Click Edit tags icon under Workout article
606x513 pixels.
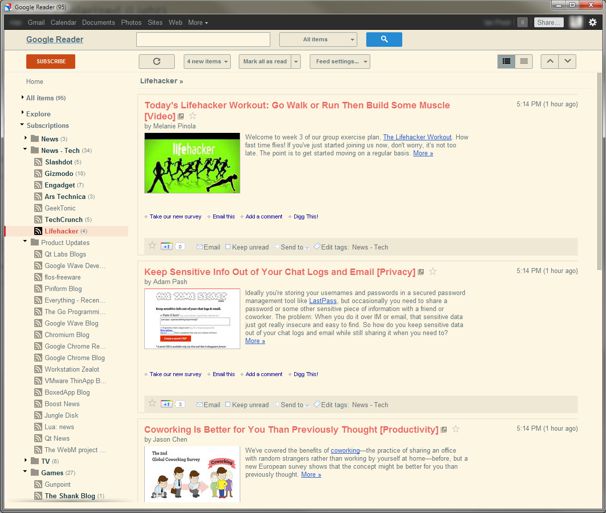coord(317,246)
